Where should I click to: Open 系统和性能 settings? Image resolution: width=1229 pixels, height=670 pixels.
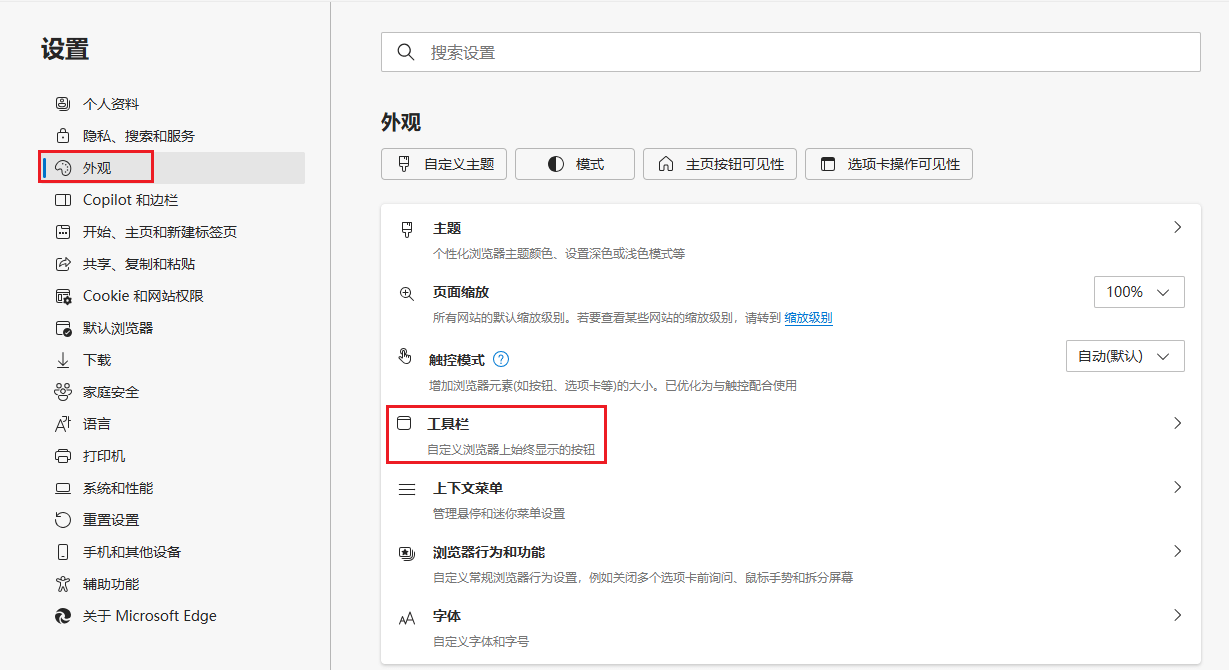click(x=118, y=487)
